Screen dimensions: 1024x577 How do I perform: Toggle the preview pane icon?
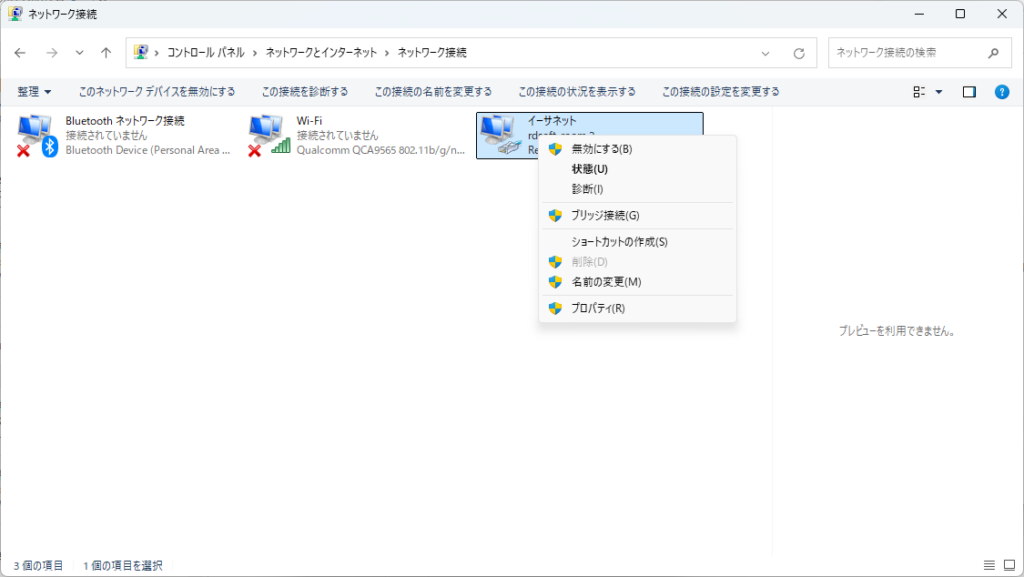click(968, 92)
